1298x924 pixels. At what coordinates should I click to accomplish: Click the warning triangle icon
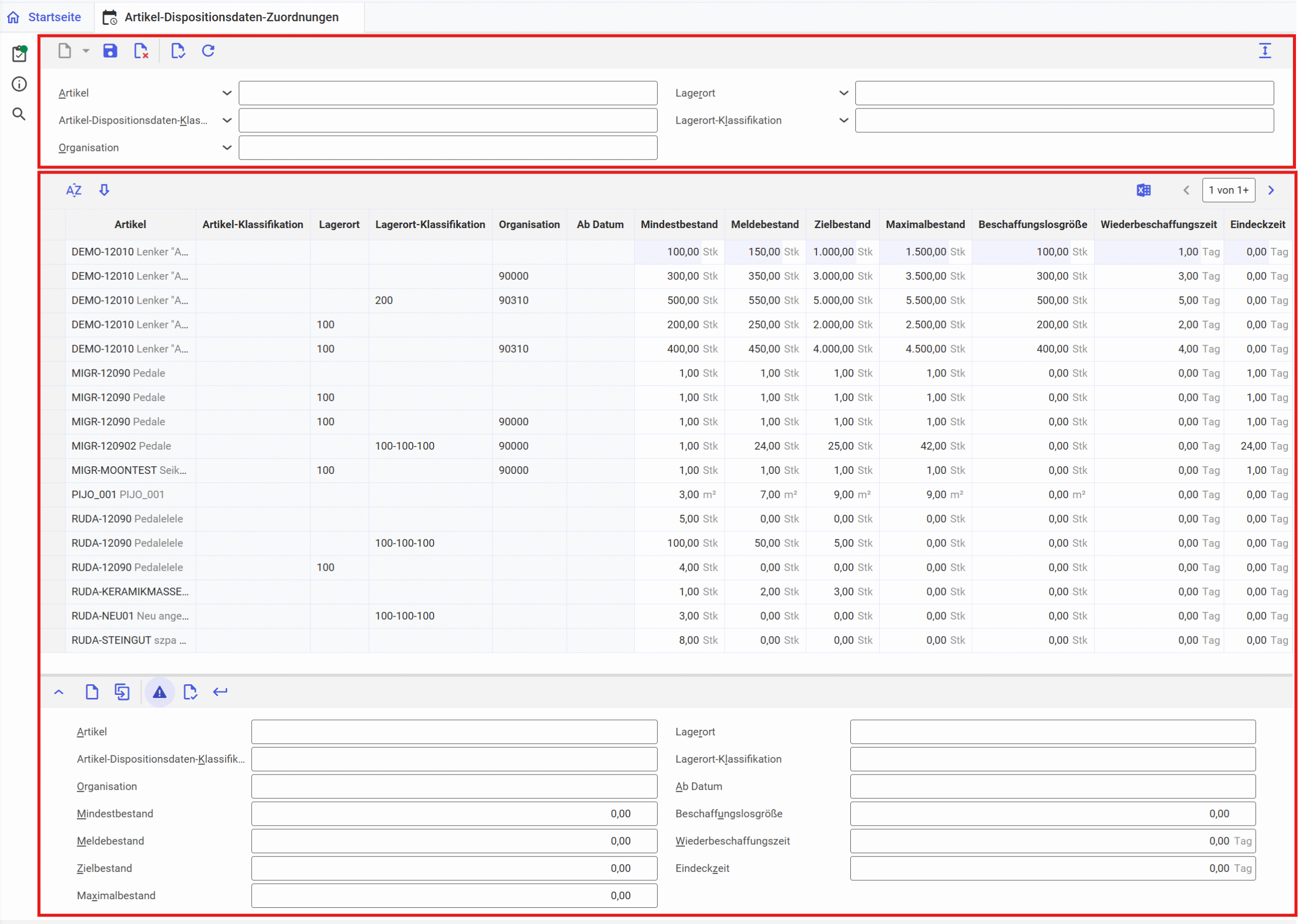(x=159, y=692)
